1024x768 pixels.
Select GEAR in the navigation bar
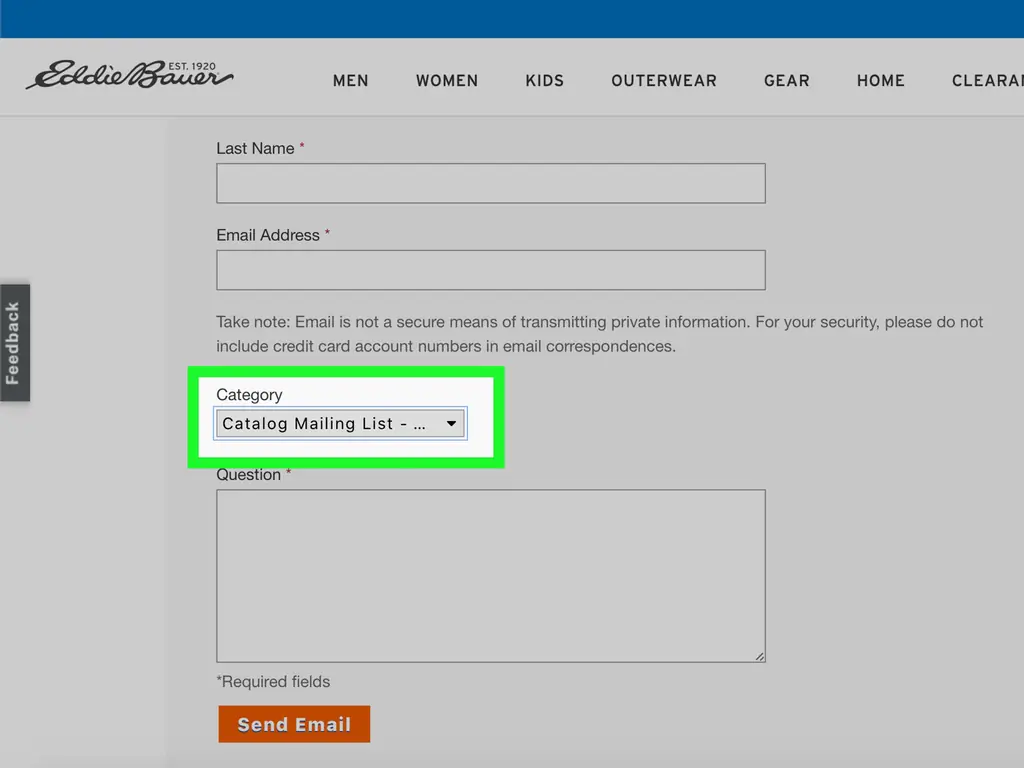[x=787, y=81]
